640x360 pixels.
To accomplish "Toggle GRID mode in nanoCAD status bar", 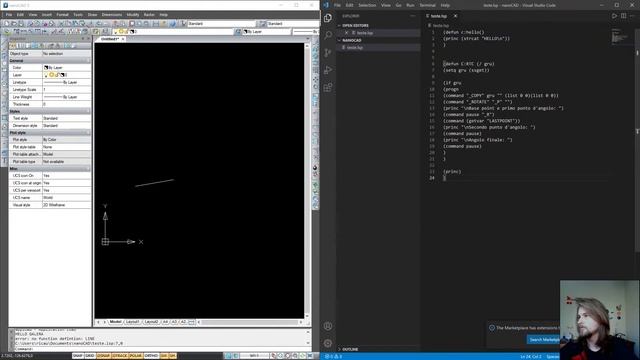I will coord(89,356).
